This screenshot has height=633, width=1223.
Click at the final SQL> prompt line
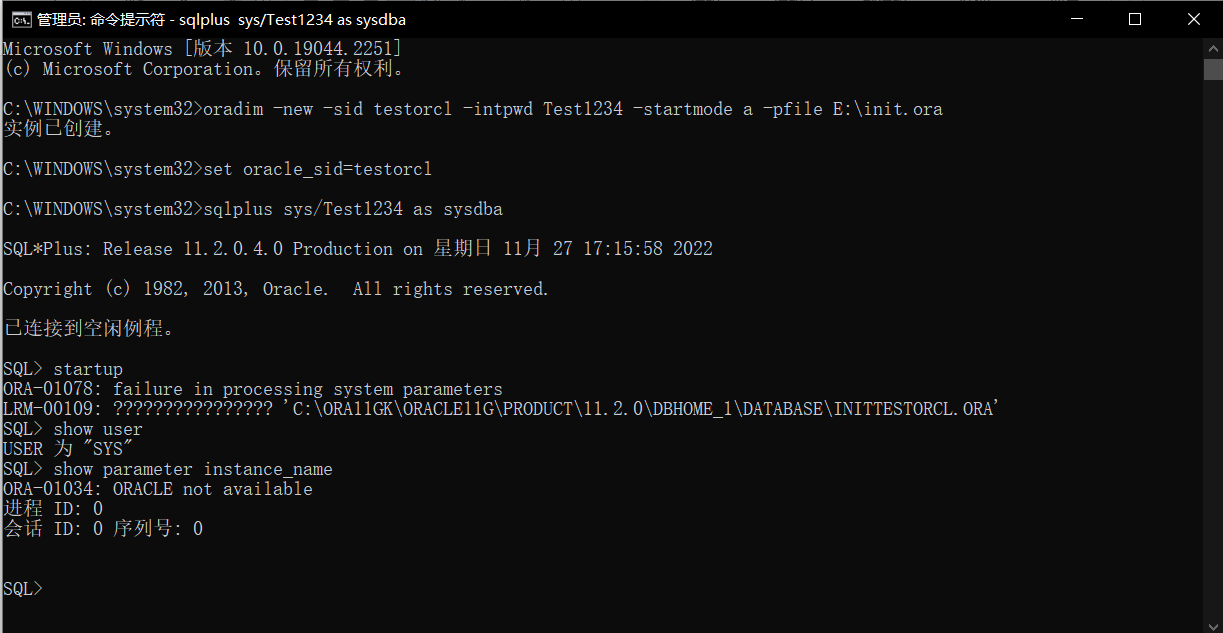tap(23, 589)
